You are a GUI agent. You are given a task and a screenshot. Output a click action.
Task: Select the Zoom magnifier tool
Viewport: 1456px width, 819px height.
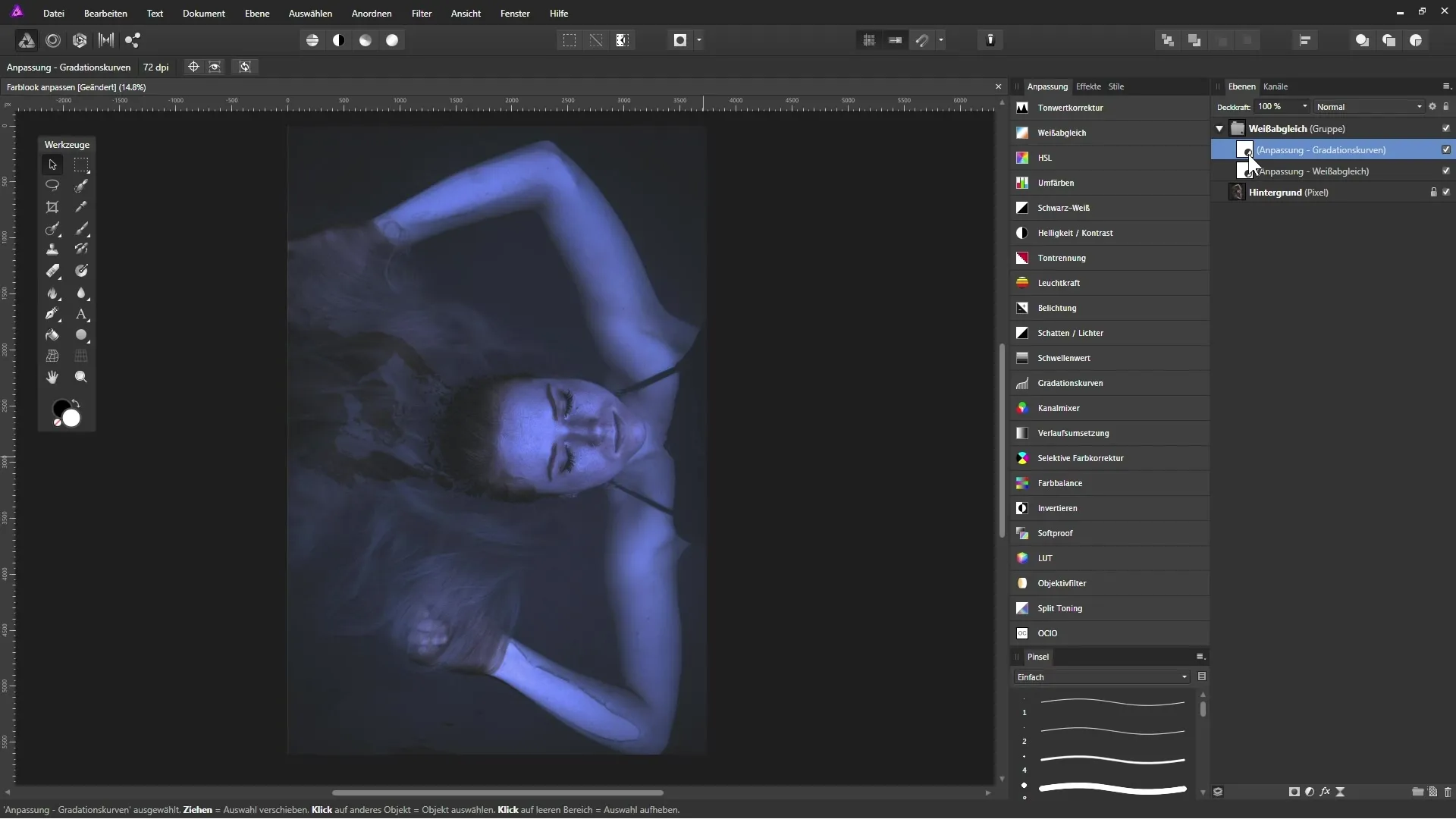click(x=81, y=377)
